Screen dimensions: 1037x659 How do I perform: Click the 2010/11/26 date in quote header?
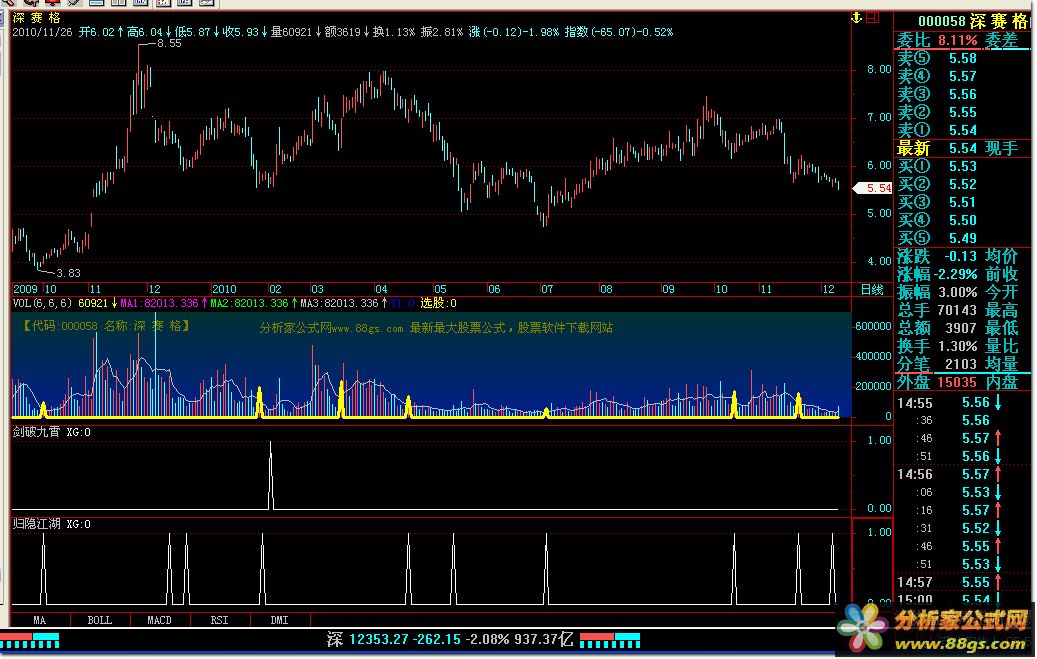tap(42, 32)
